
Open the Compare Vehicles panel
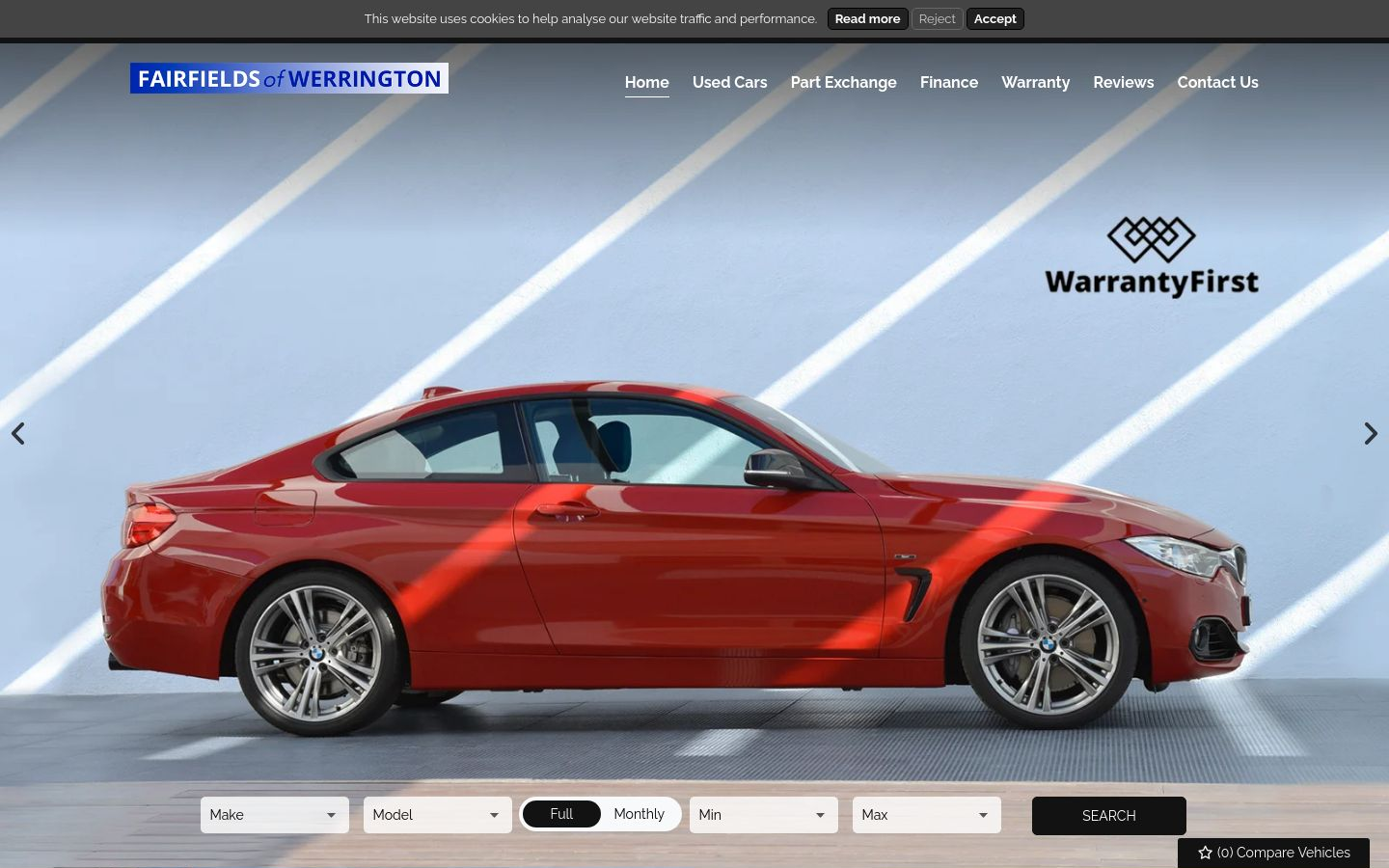pyautogui.click(x=1273, y=853)
